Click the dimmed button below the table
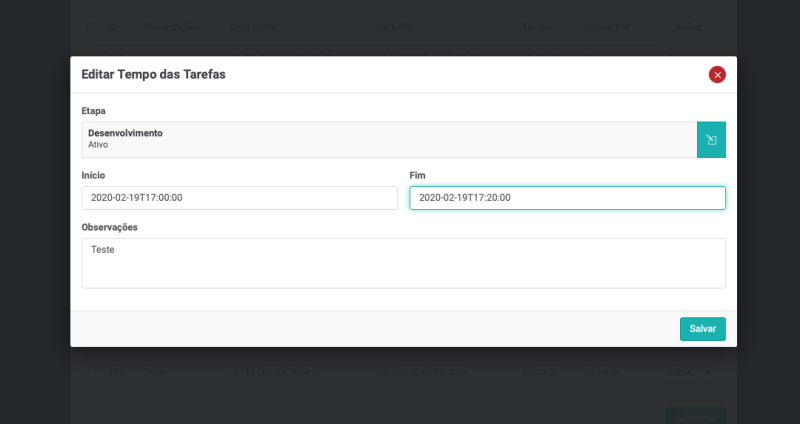The image size is (800, 424). (x=695, y=415)
